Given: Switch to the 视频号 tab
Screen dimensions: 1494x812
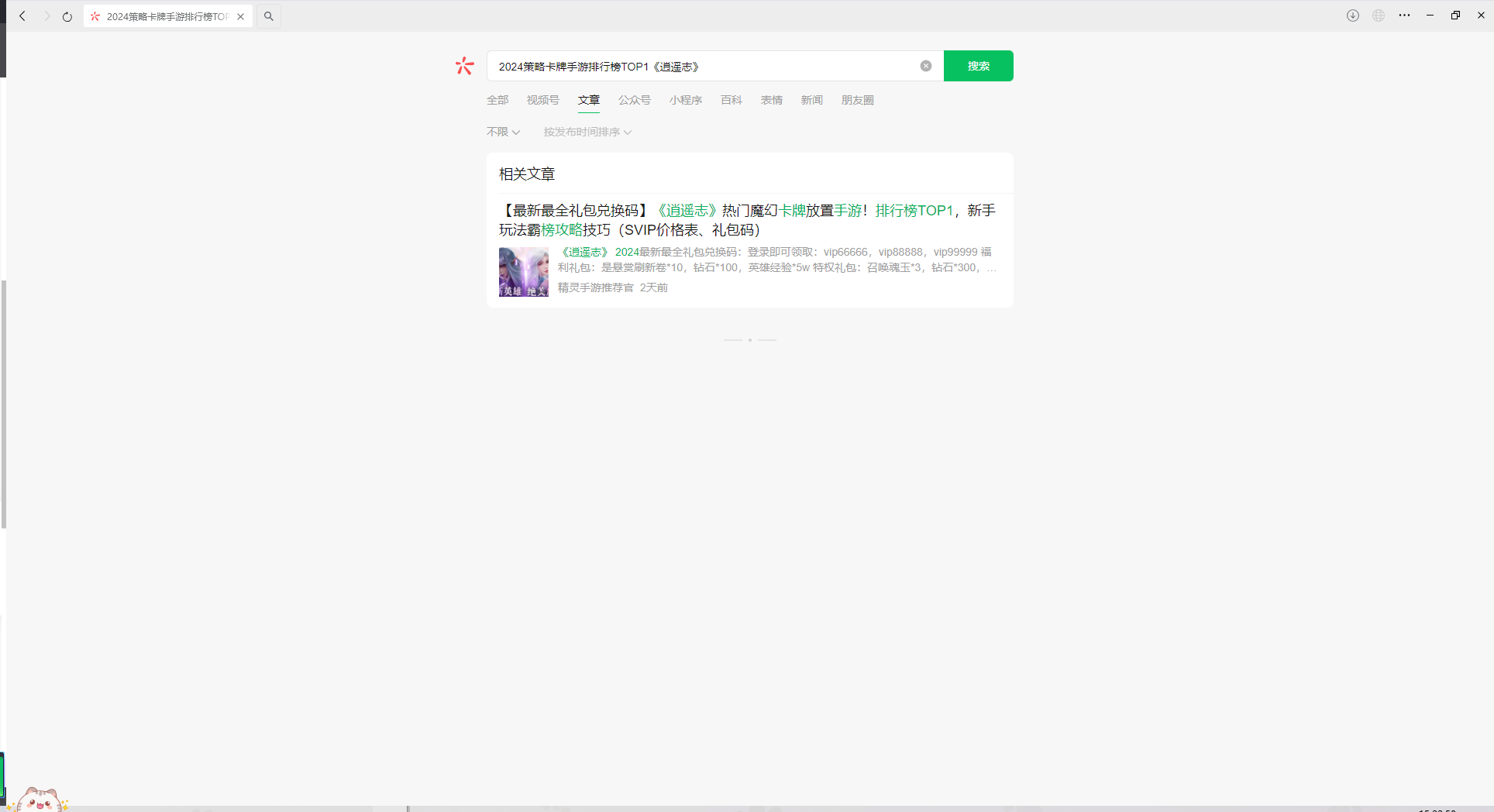Looking at the screenshot, I should (x=543, y=100).
